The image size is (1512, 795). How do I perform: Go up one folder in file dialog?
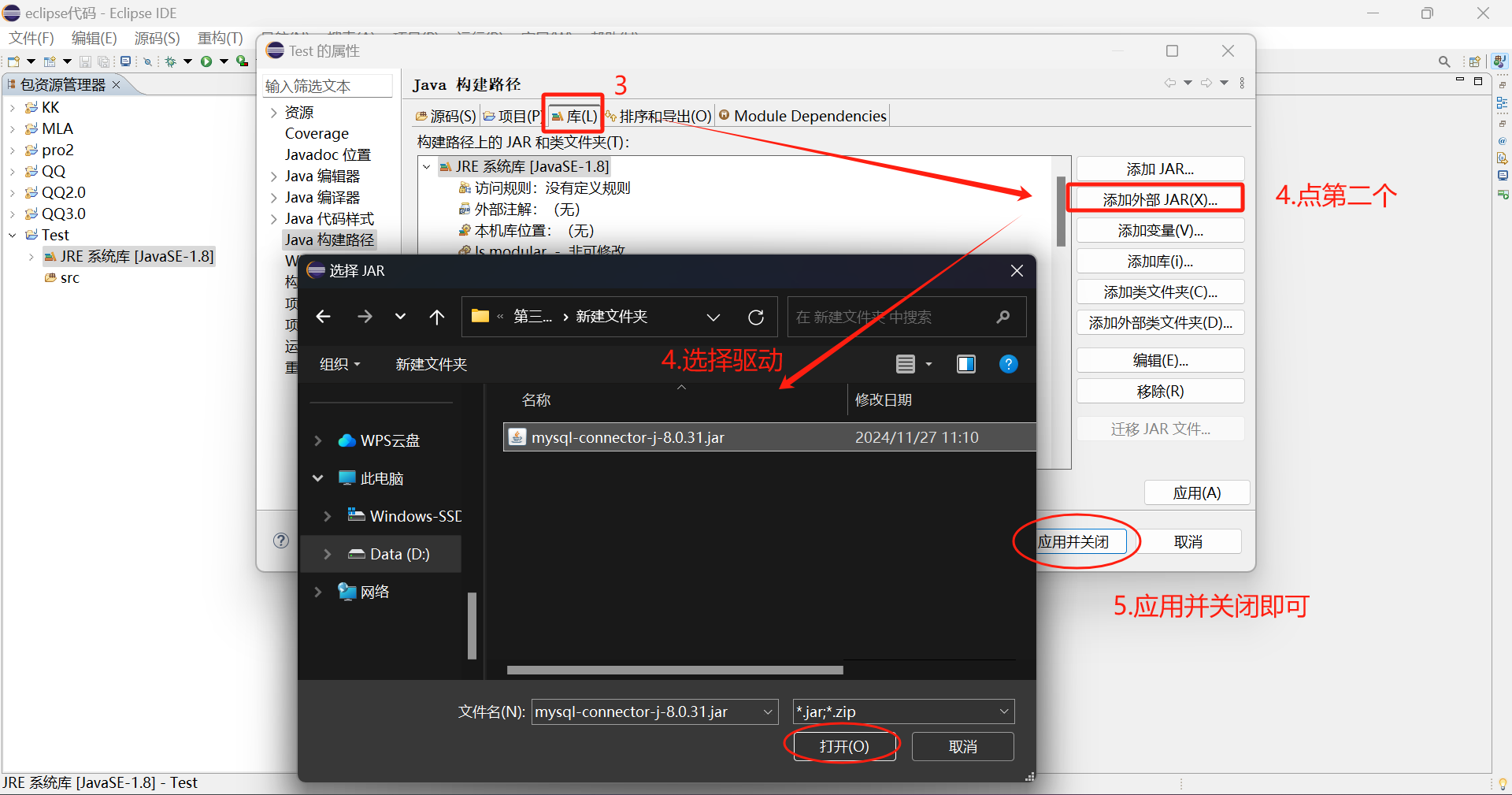pos(437,317)
